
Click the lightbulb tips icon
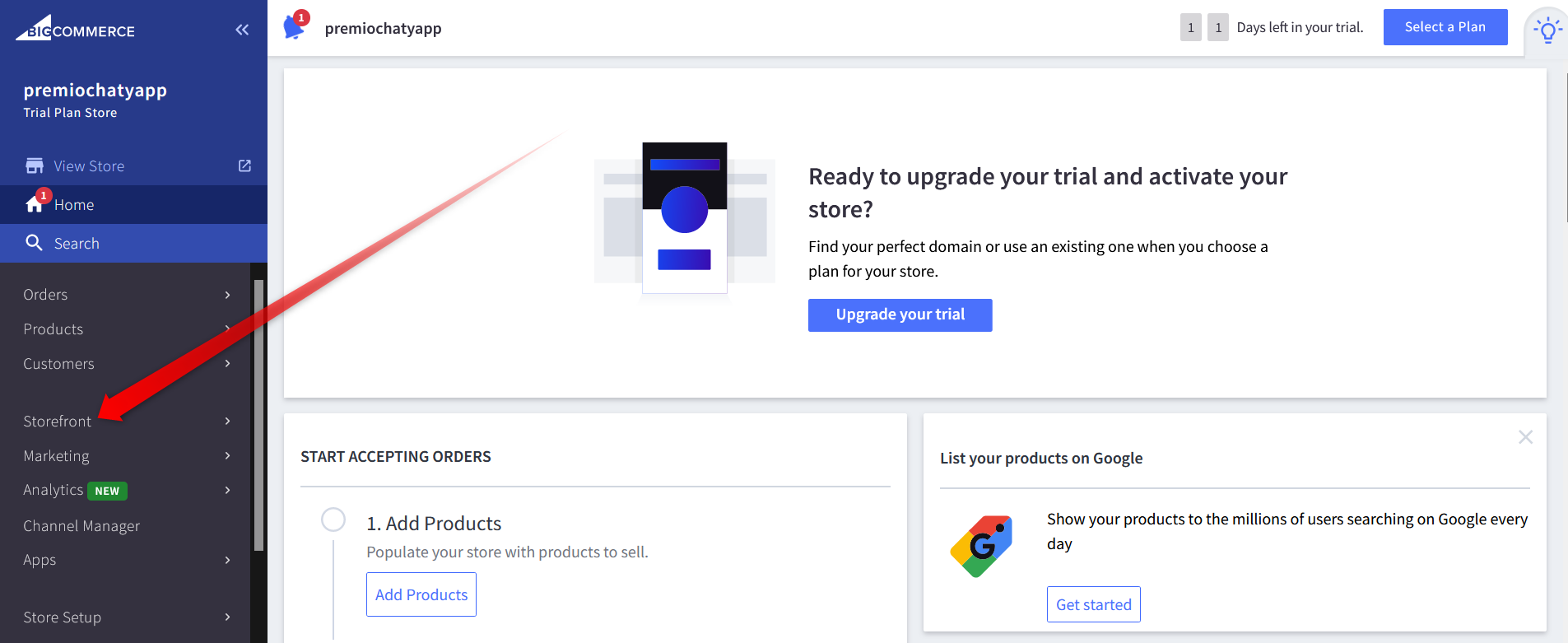coord(1547,31)
